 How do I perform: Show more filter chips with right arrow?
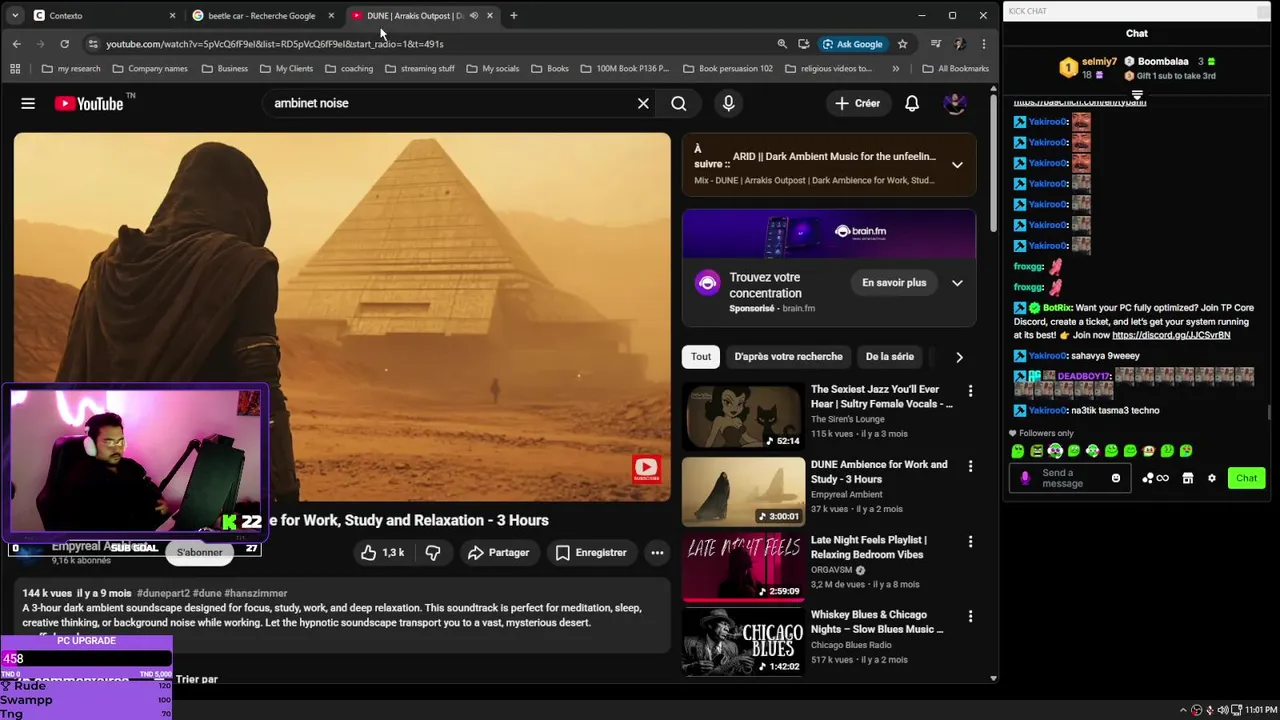(959, 357)
